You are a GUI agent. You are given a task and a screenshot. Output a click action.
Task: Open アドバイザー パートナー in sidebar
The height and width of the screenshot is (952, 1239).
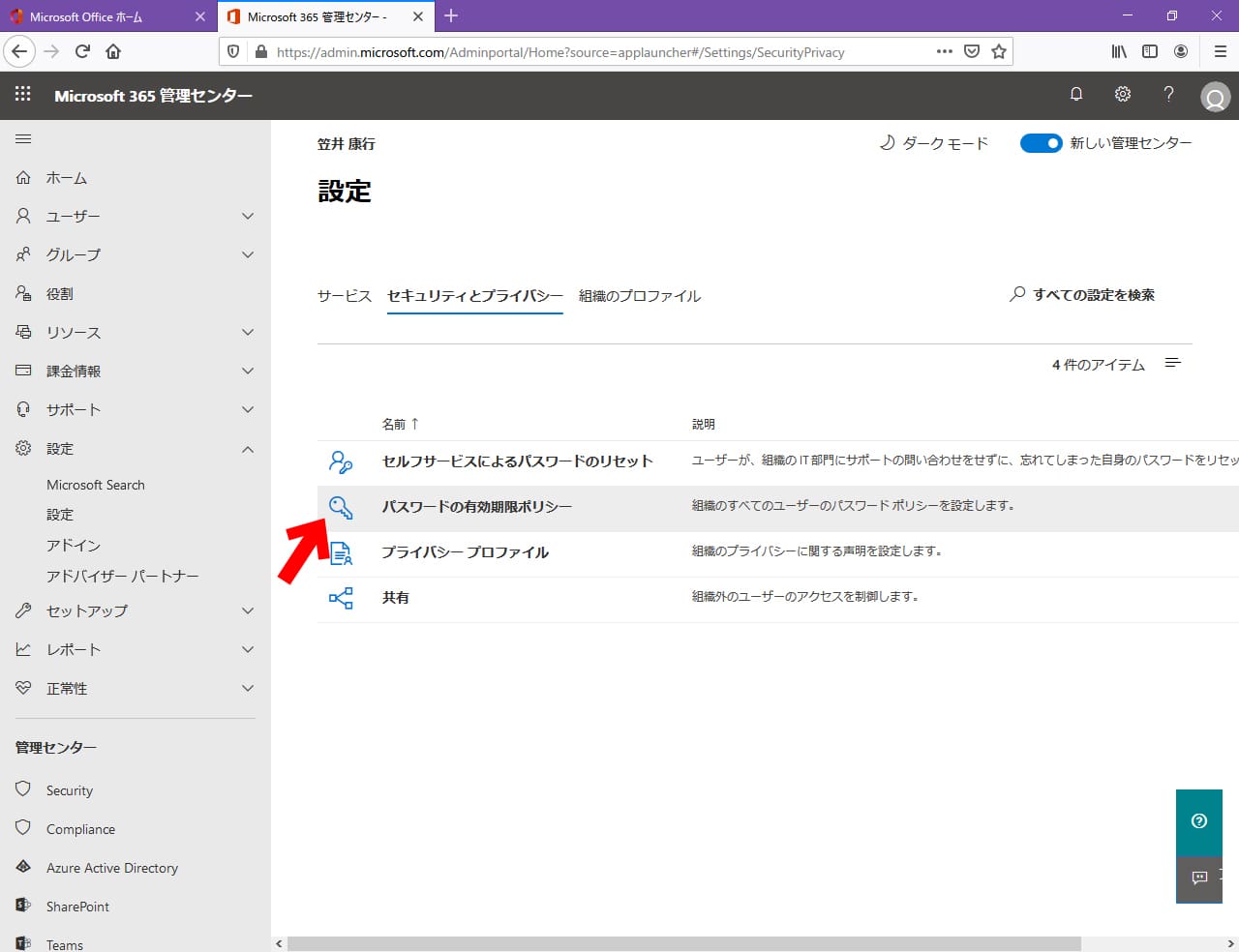123,577
